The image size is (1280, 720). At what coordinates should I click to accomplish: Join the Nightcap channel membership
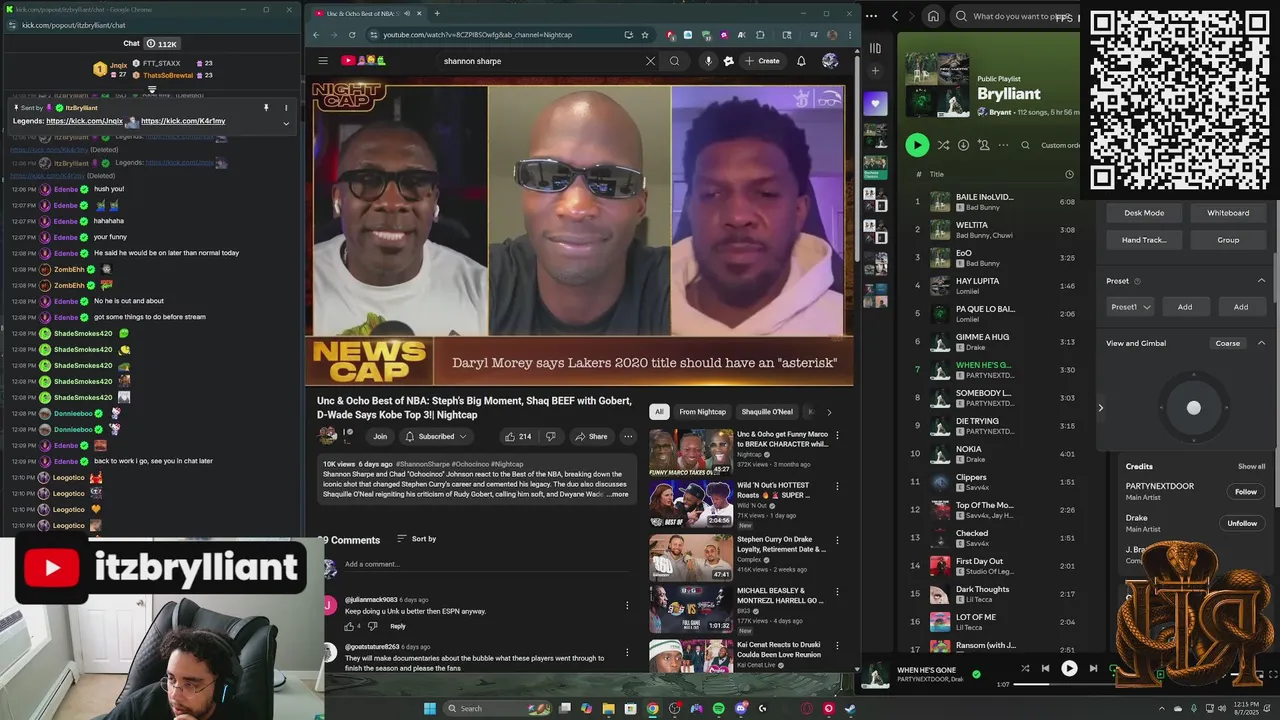(x=380, y=437)
